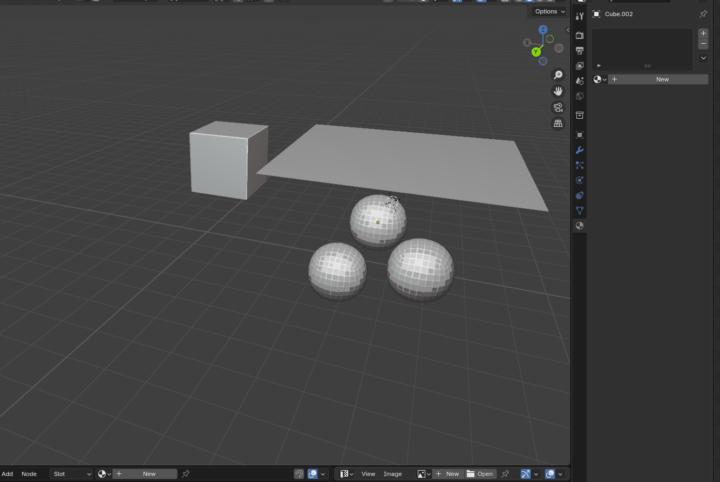This screenshot has height=482, width=720.
Task: Open the View Layer properties tab
Action: (579, 66)
